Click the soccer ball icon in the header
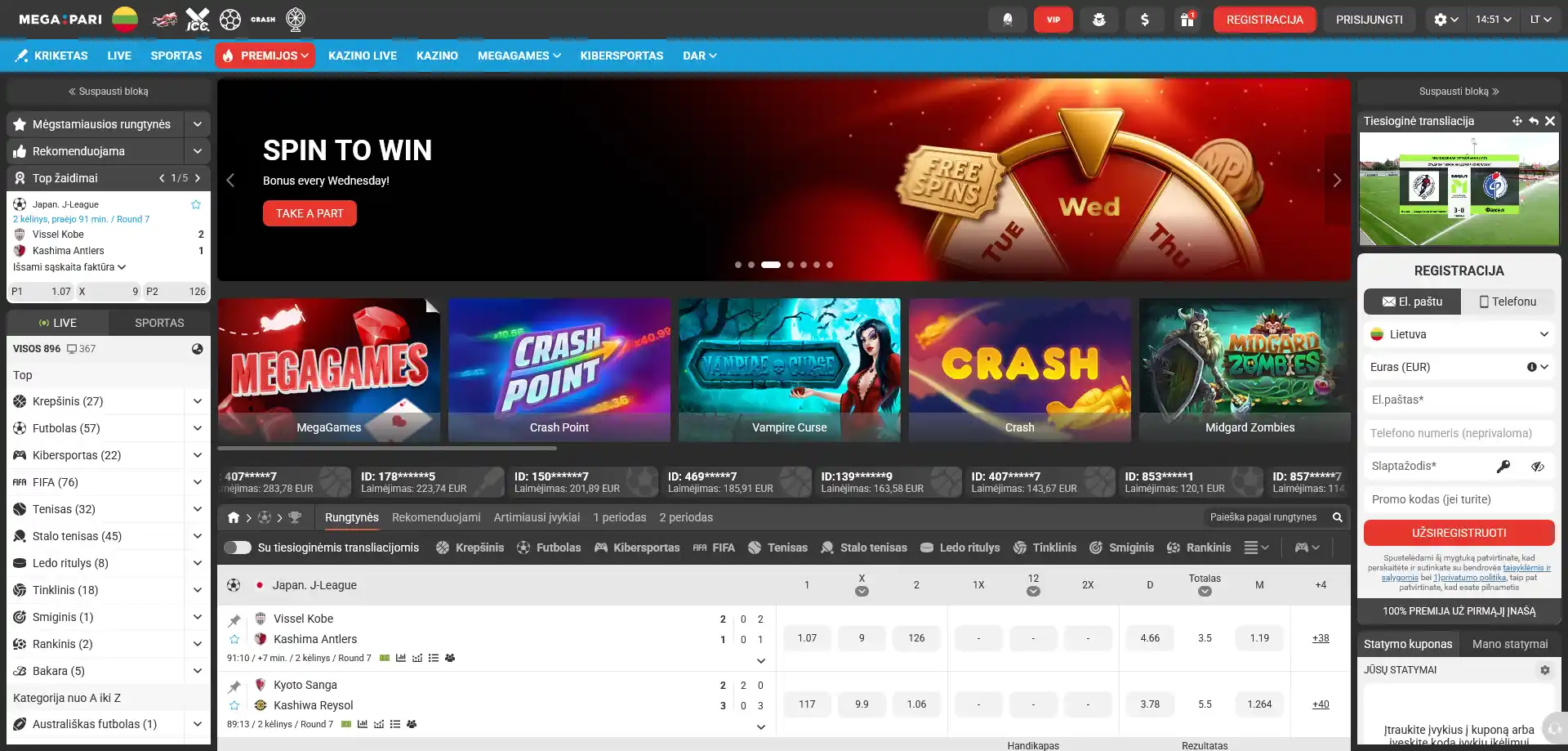Viewport: 1568px width, 751px height. (230, 20)
